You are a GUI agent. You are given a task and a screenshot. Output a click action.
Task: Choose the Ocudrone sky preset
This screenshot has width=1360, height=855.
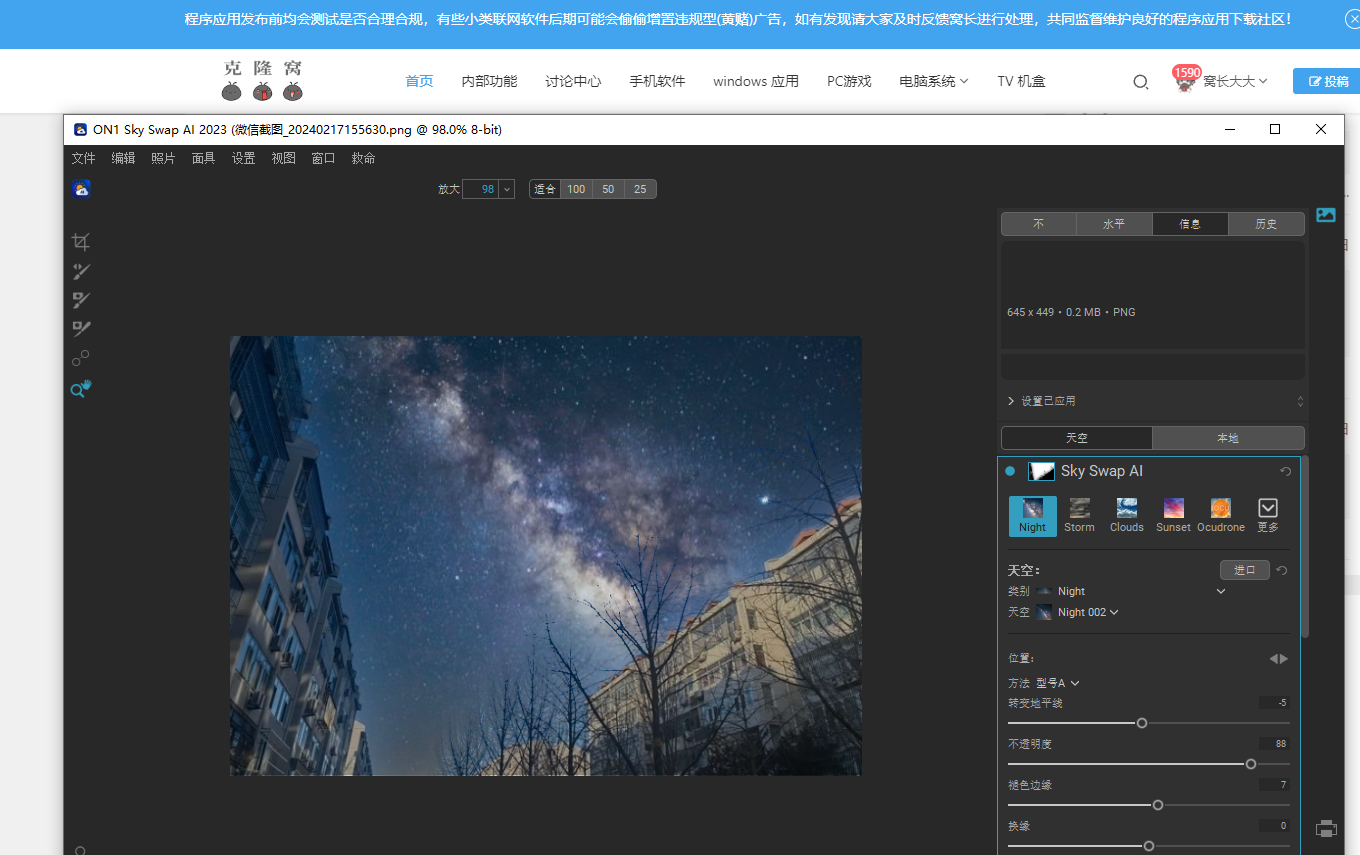pos(1220,516)
